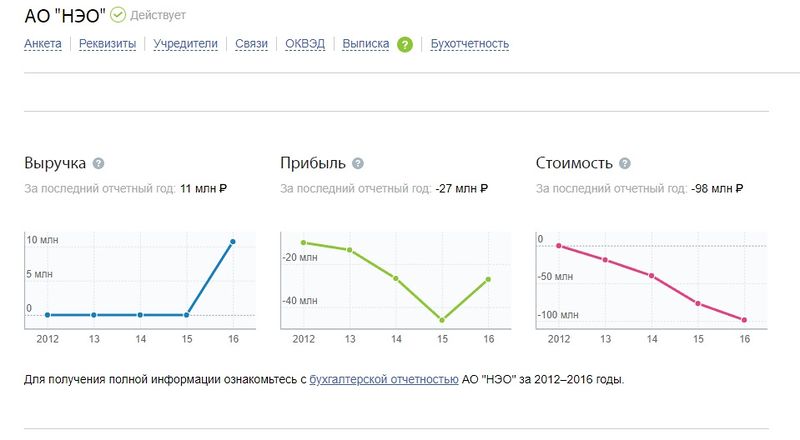Click the 2014 data point on Стоимость chart
This screenshot has width=800, height=440.
click(x=652, y=276)
